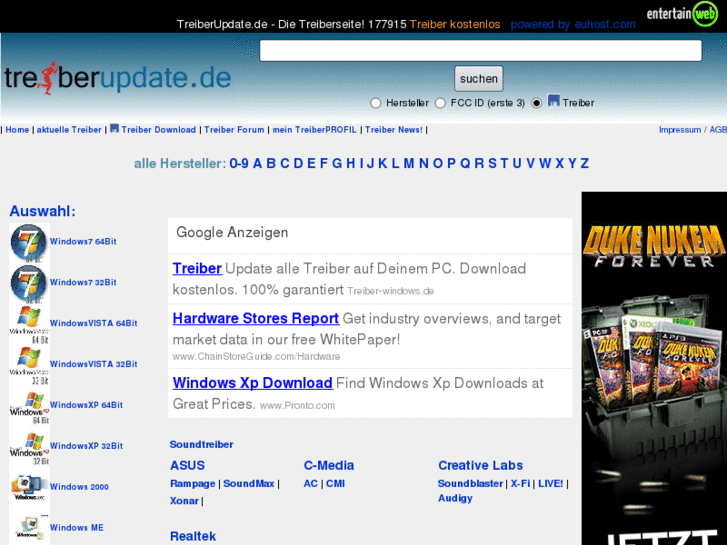This screenshot has width=727, height=545.
Task: Click the suchen button
Action: point(478,79)
